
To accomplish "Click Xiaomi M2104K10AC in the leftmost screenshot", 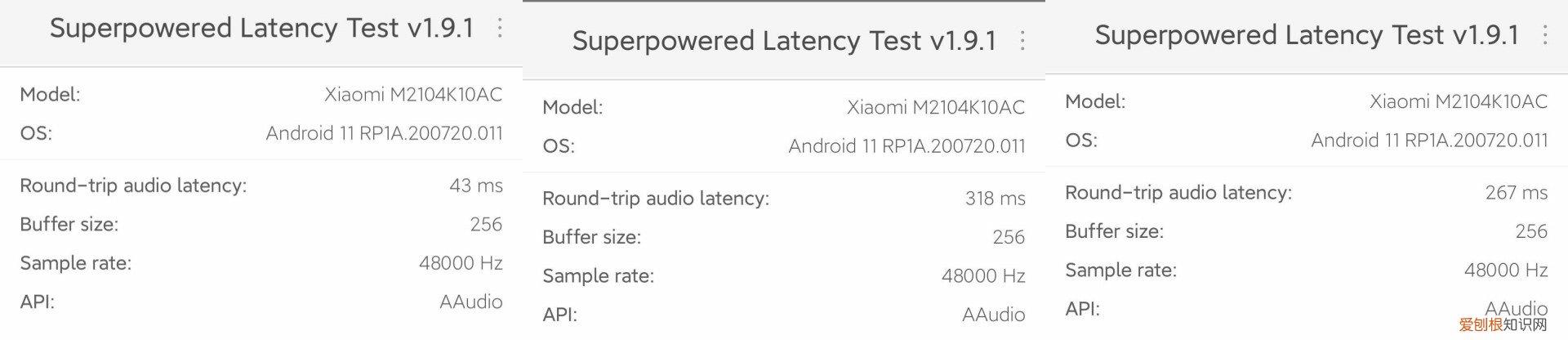I will coord(413,95).
